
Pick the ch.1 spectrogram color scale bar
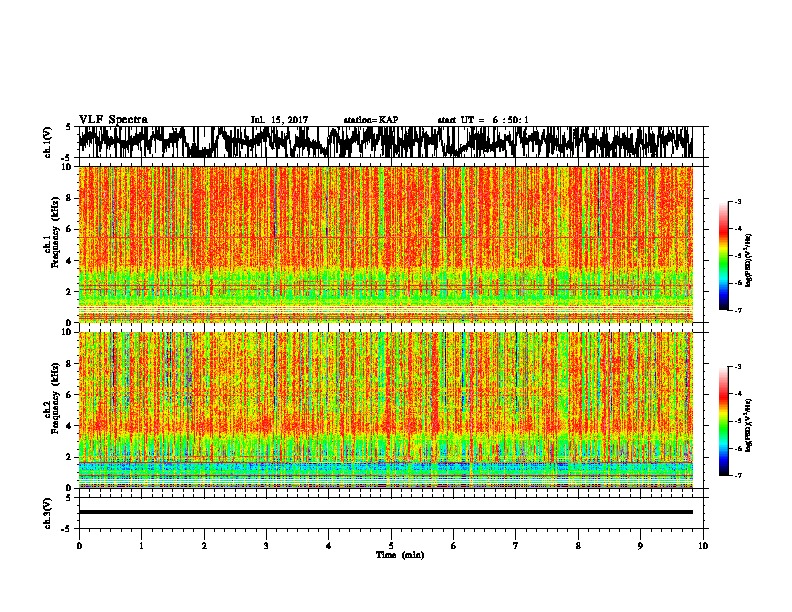coord(723,256)
